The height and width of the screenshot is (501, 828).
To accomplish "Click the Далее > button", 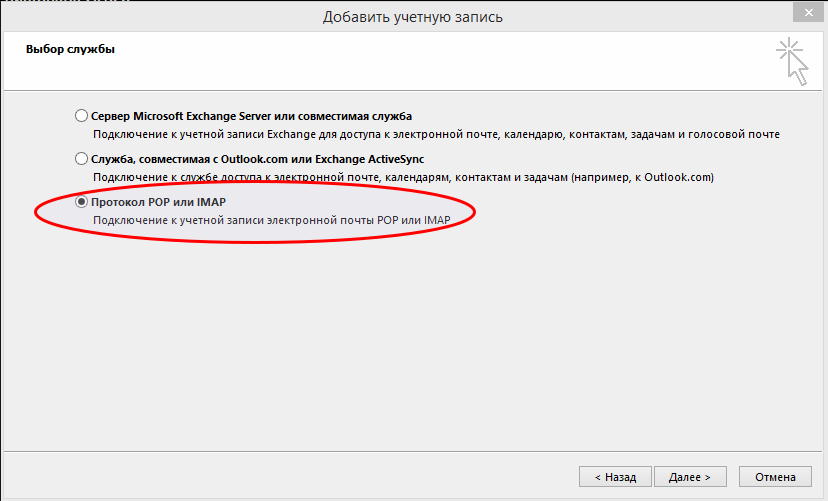I will [x=689, y=476].
